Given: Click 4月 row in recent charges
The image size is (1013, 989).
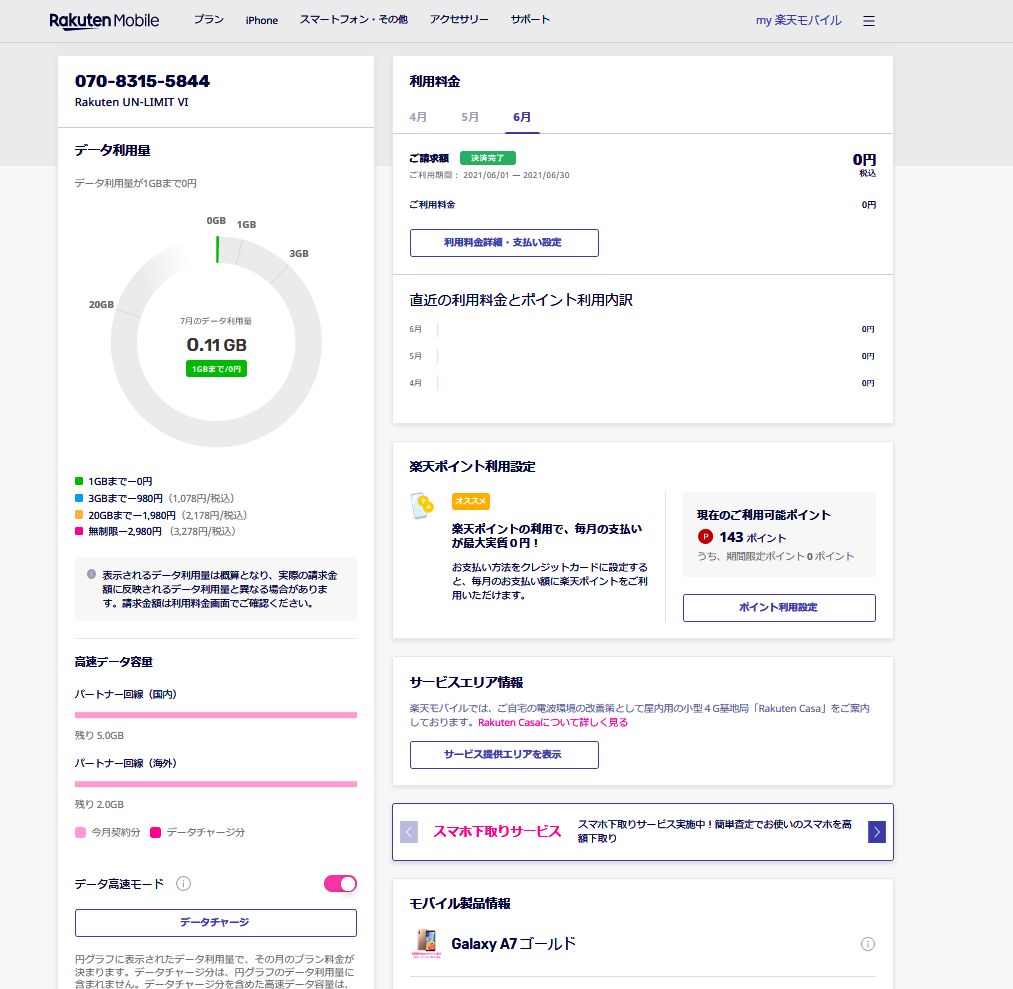Looking at the screenshot, I should pos(642,383).
